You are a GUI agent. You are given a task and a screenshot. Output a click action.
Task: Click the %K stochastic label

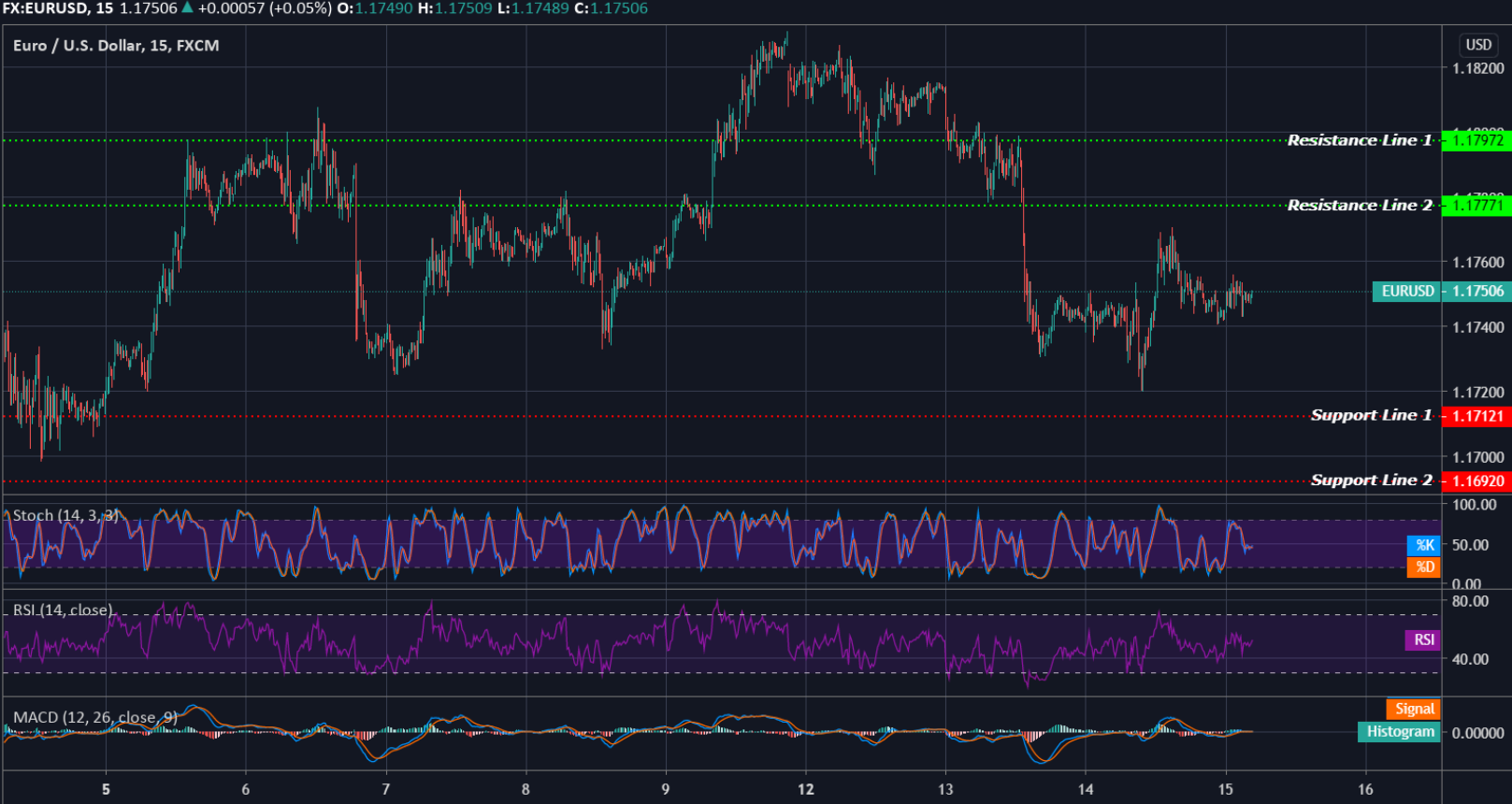click(x=1424, y=545)
